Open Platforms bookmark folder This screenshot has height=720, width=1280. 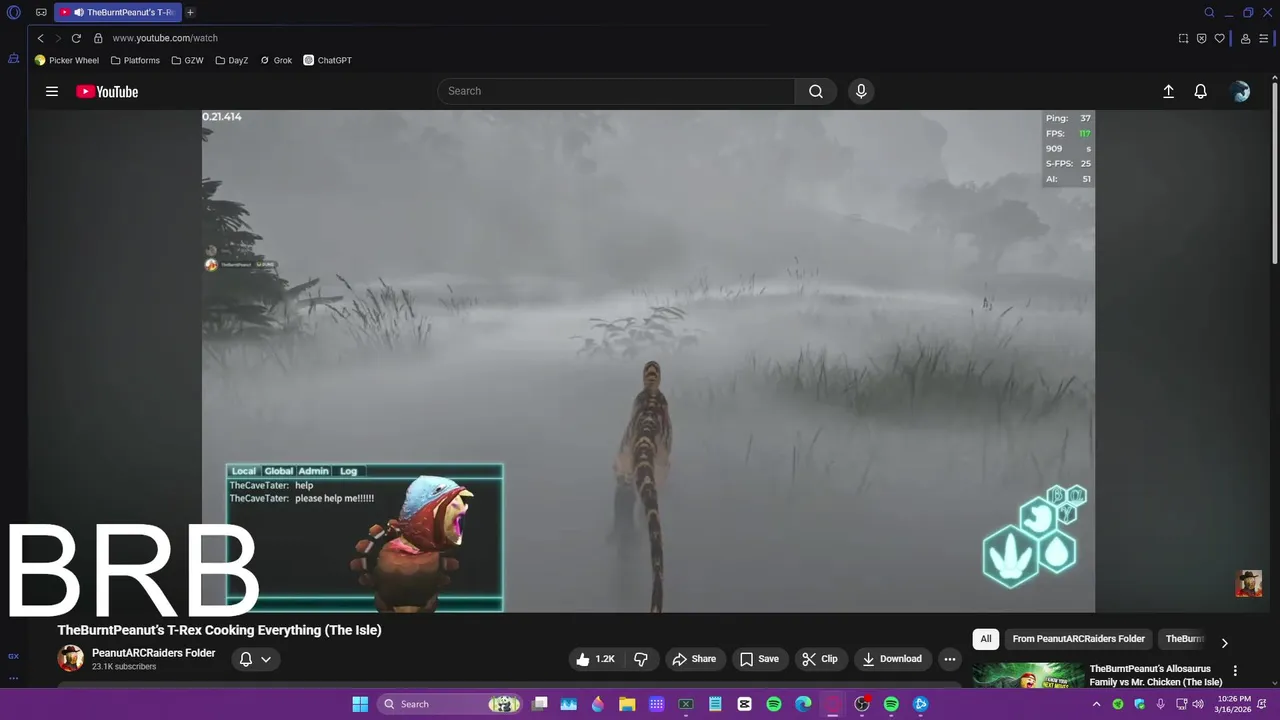click(135, 60)
